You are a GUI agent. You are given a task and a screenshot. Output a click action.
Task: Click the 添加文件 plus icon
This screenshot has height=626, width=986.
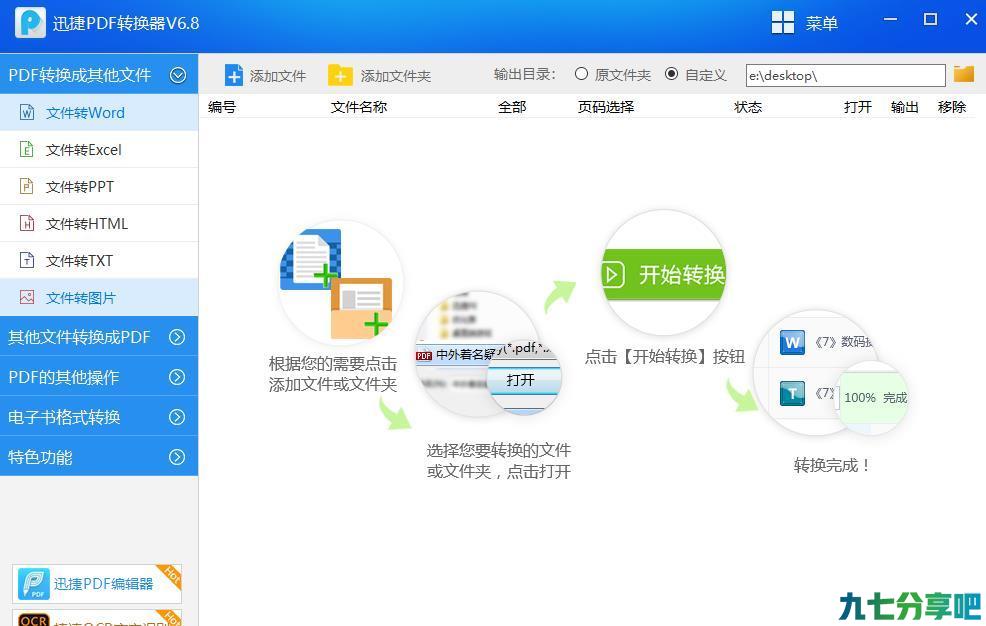[233, 75]
